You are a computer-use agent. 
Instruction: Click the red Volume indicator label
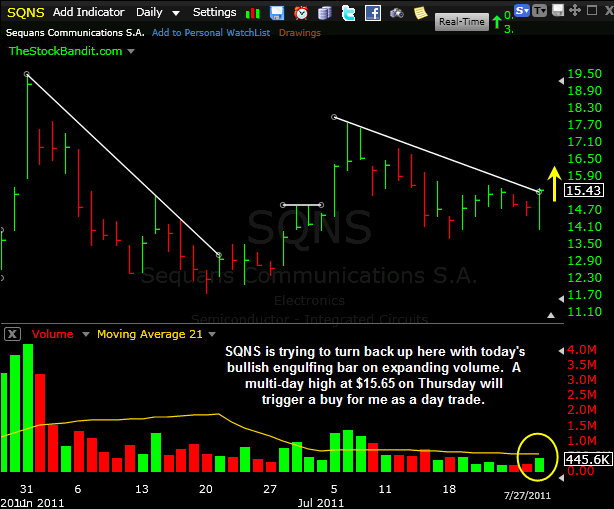52,334
